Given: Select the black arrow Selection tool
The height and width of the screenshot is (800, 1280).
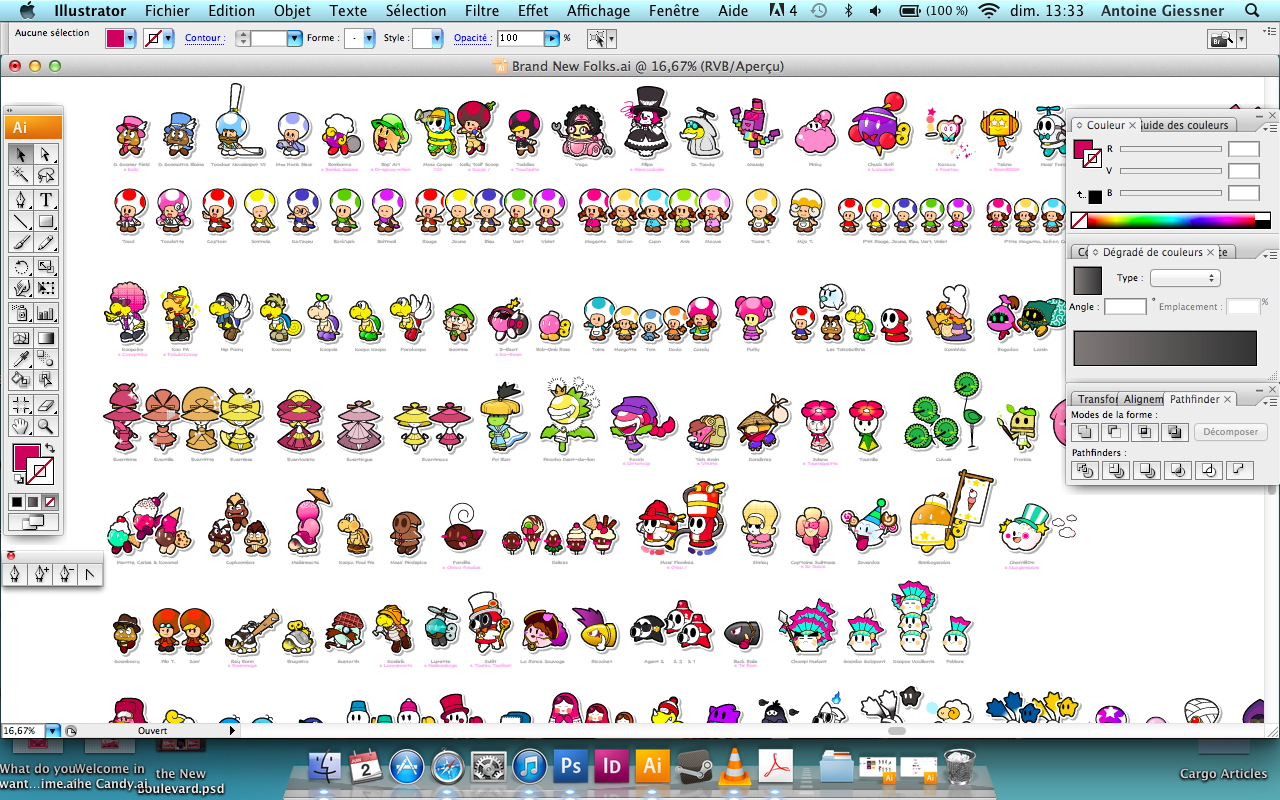Looking at the screenshot, I should click(20, 154).
